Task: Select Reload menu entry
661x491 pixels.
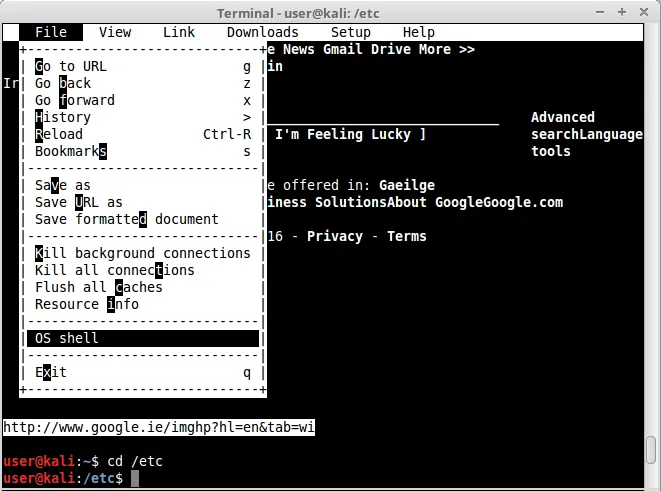Action: (143, 134)
